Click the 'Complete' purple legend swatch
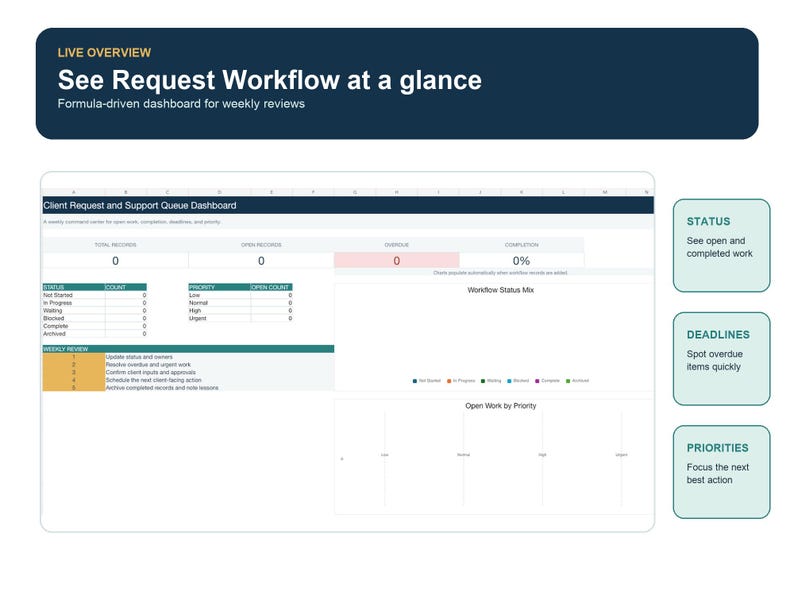This screenshot has width=794, height=596. coord(537,381)
